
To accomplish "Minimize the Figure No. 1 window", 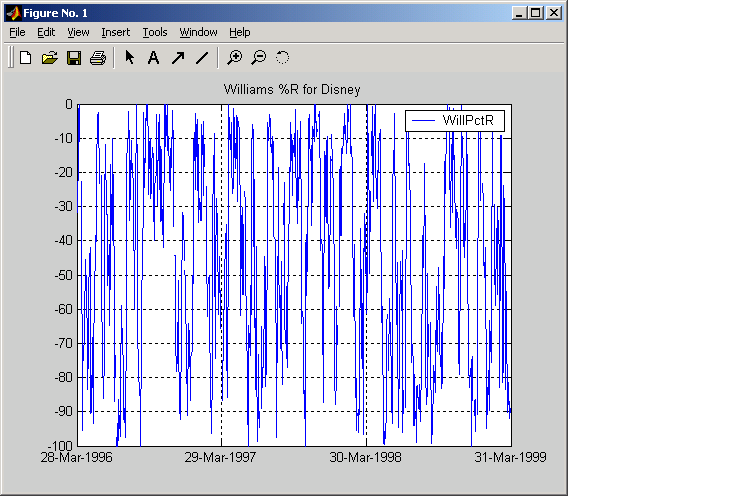I will pos(519,13).
